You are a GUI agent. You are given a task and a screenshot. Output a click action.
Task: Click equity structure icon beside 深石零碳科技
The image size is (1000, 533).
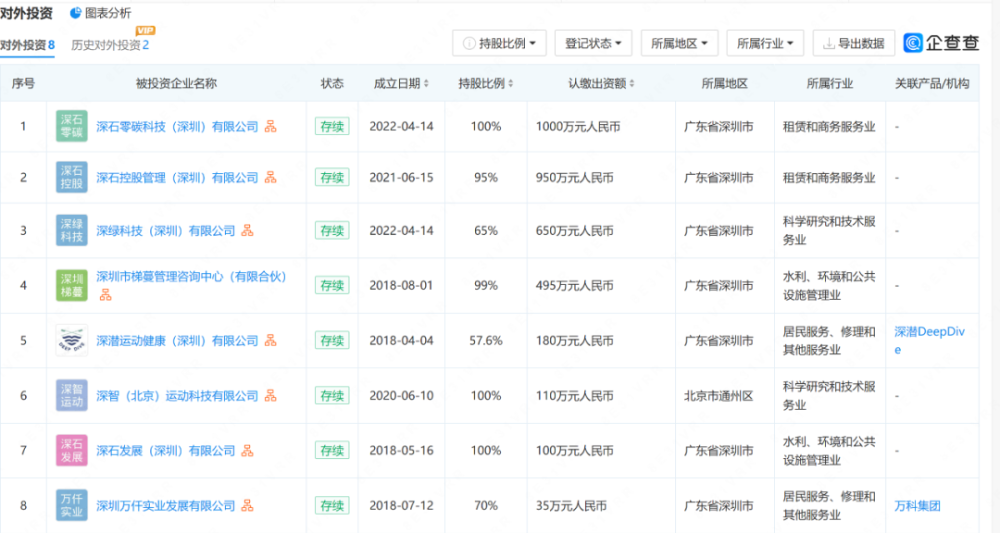coord(270,126)
